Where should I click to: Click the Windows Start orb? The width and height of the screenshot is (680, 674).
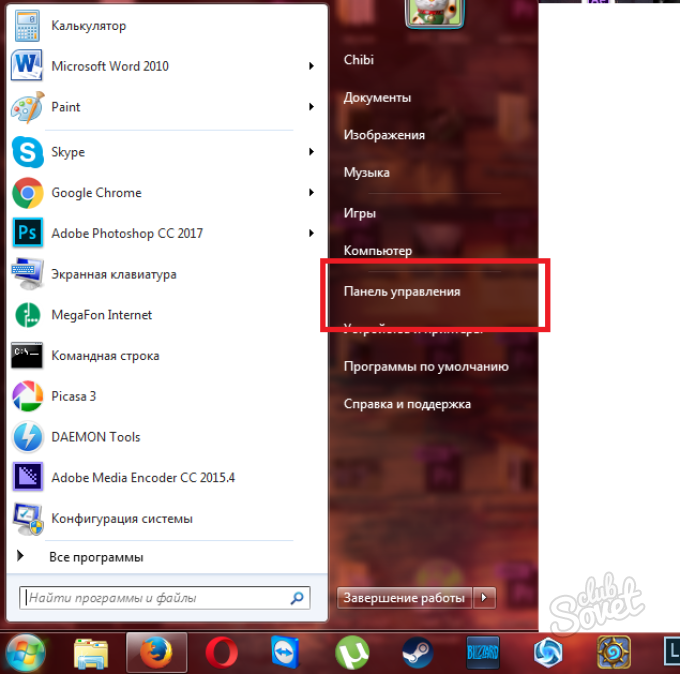click(26, 652)
